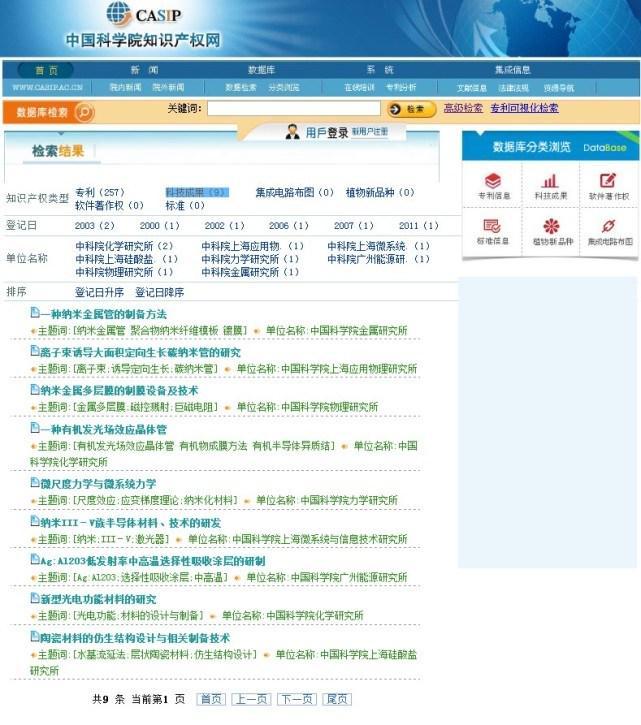Sort results by 登记日升序
Screen dimensions: 641x725
pyautogui.click(x=99, y=292)
